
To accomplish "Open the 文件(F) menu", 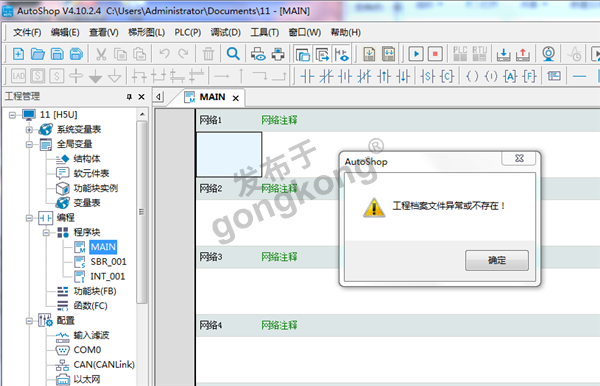I will point(27,33).
